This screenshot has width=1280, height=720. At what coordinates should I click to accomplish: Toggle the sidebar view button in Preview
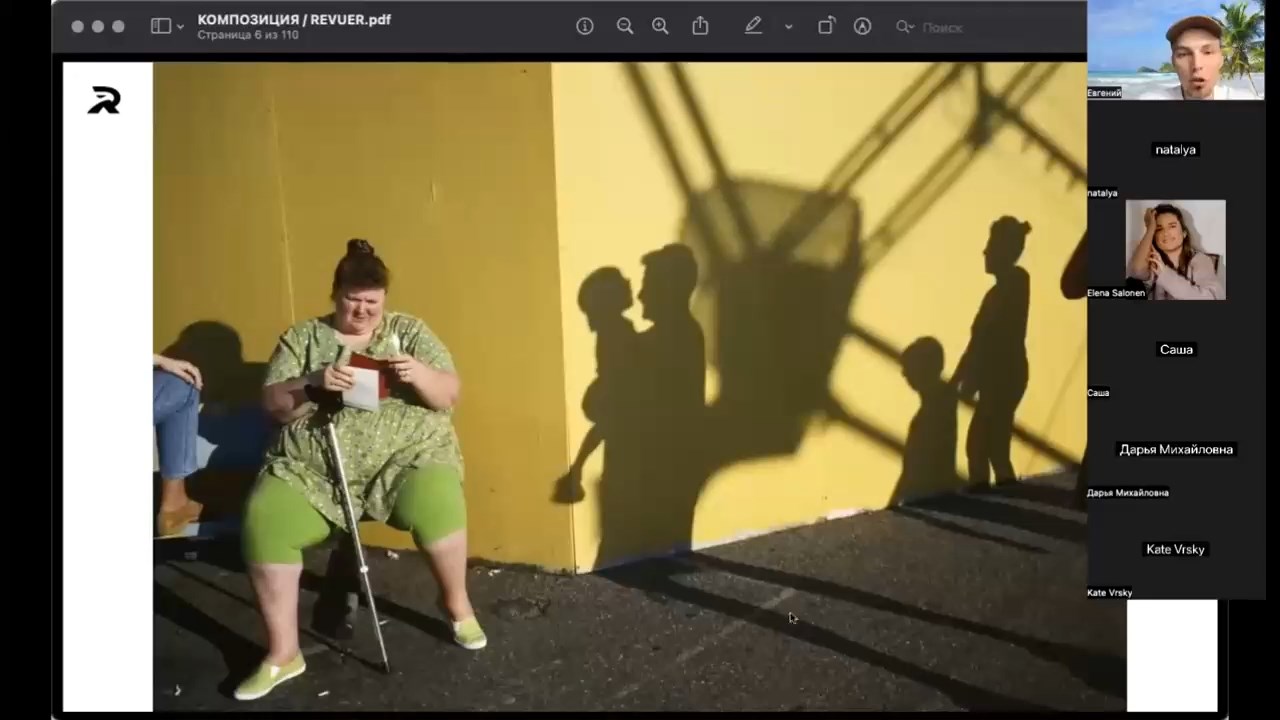[160, 27]
